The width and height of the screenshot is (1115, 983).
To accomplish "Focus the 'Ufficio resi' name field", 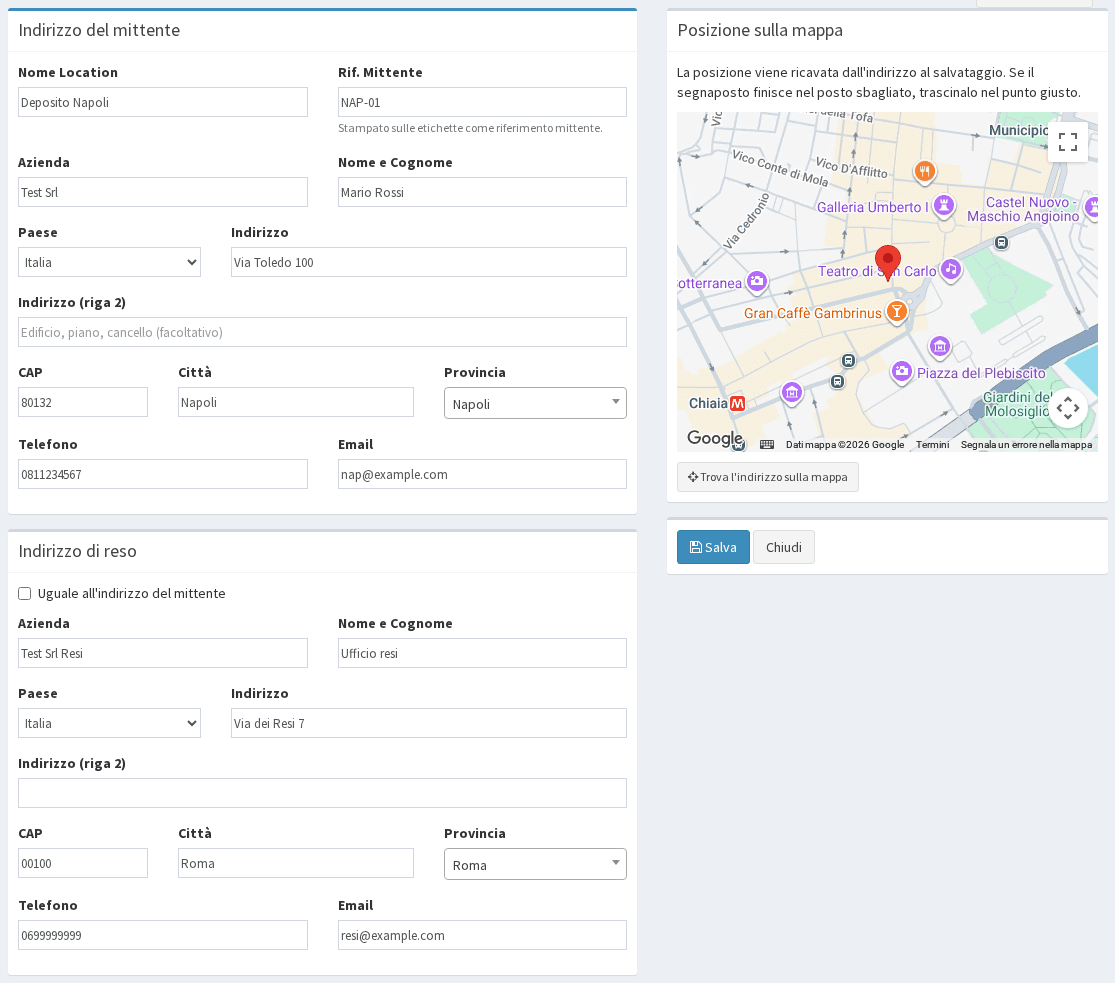I will (x=482, y=653).
